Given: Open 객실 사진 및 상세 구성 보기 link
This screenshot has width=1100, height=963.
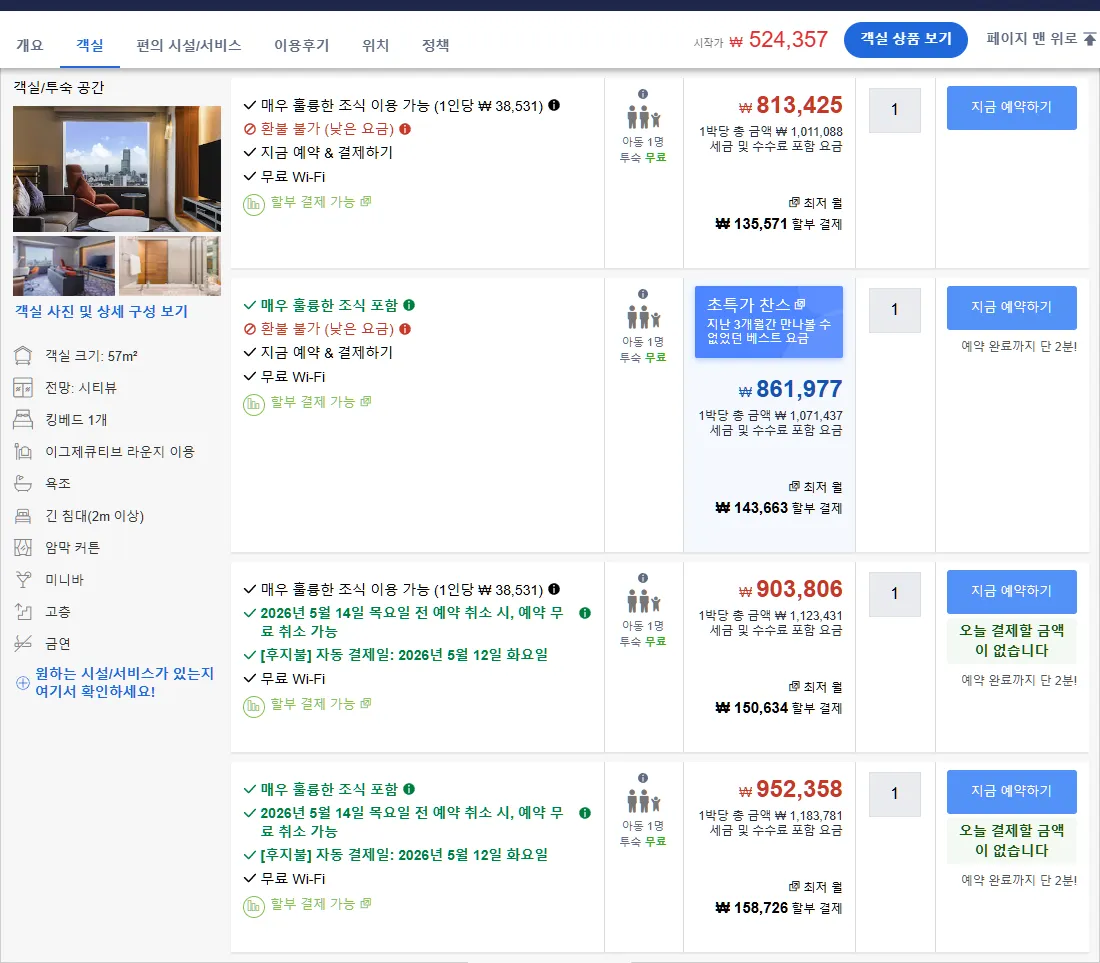Looking at the screenshot, I should [102, 311].
